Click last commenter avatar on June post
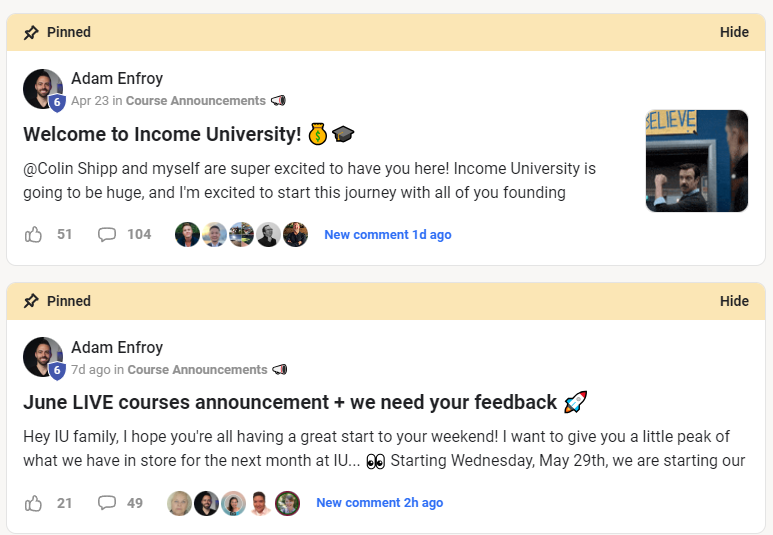Viewport: 773px width, 535px height. pos(287,503)
